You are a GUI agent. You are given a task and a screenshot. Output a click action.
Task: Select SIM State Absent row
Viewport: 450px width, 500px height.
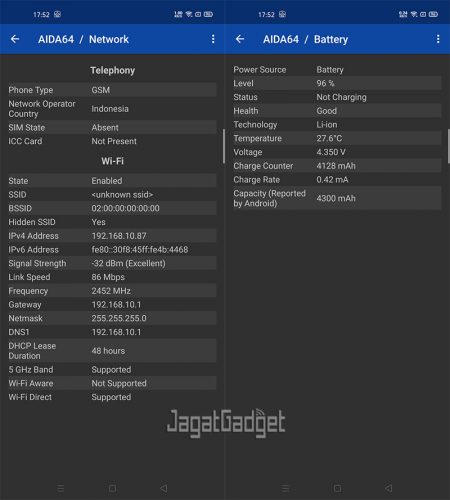pos(112,127)
